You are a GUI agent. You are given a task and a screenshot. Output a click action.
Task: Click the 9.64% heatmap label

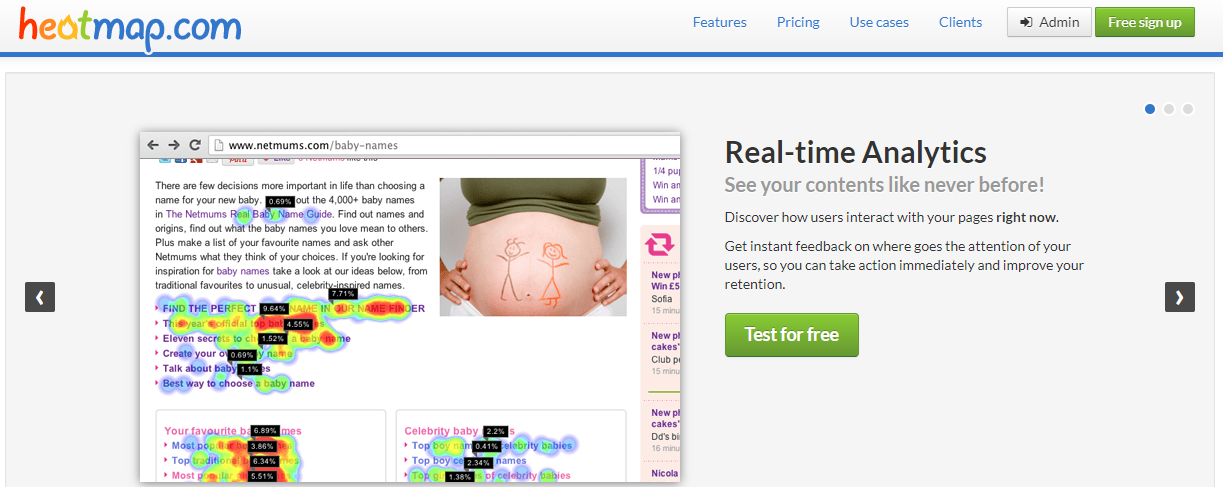point(274,309)
